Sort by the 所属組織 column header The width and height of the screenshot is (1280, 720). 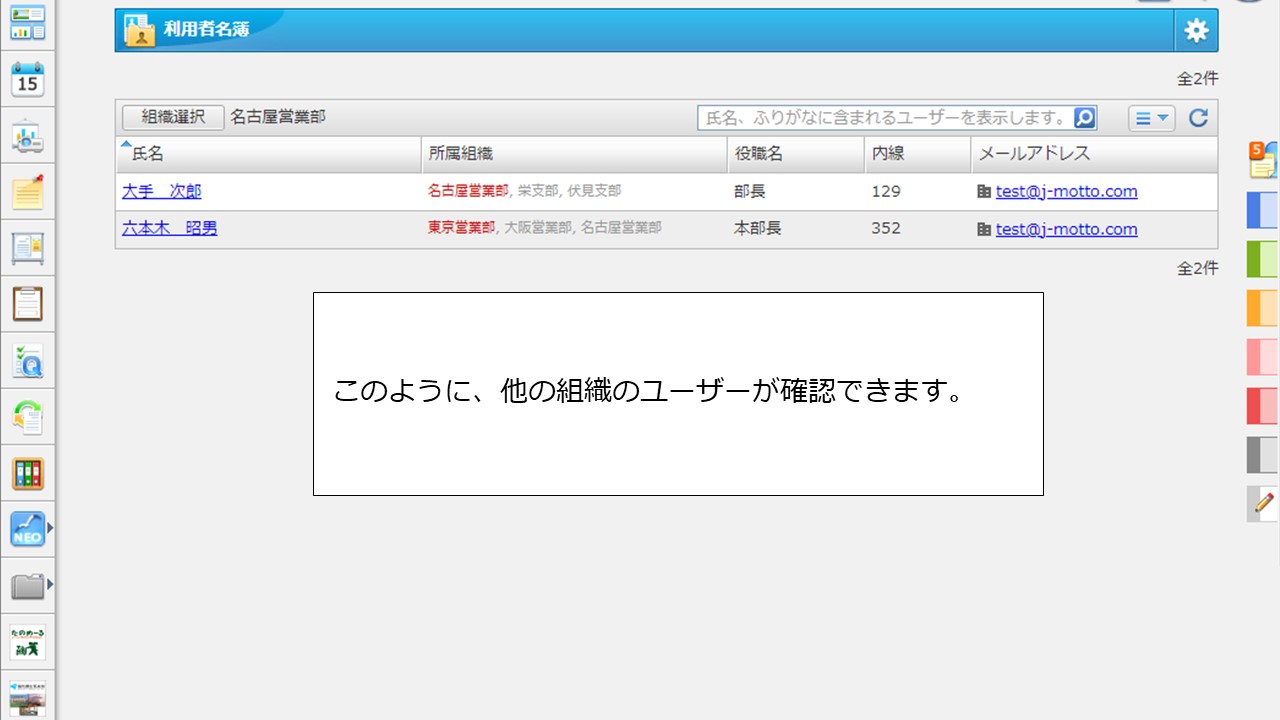[x=575, y=154]
